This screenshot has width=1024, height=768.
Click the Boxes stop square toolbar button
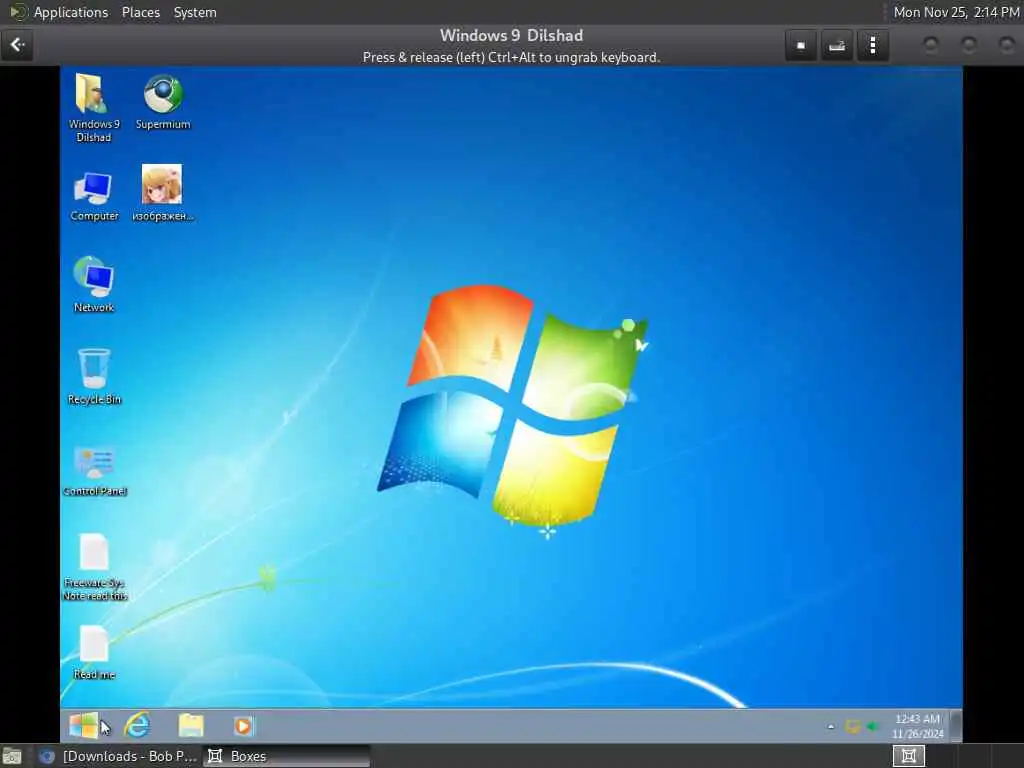[801, 46]
